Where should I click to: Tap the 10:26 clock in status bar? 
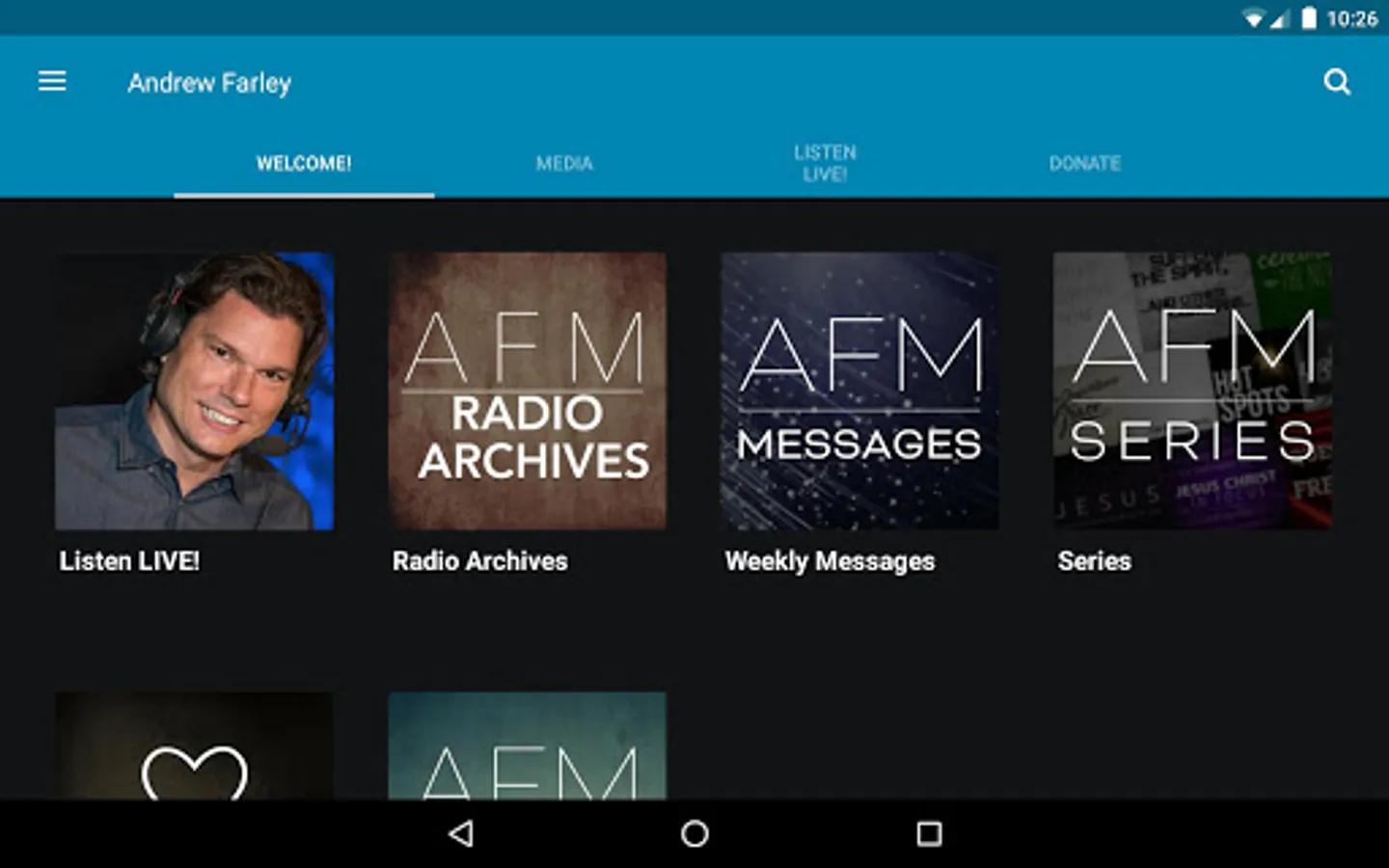point(1352,18)
